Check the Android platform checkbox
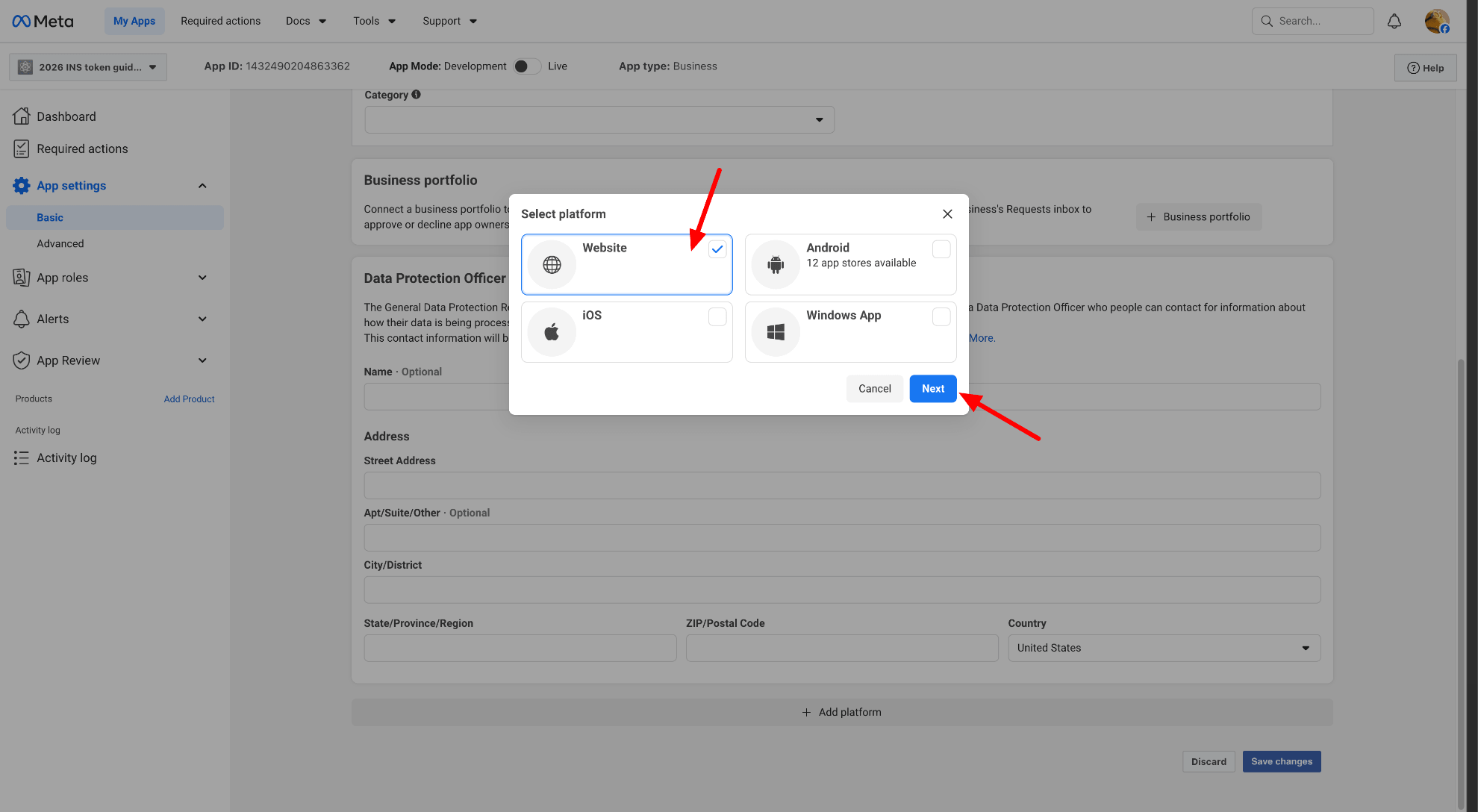1478x812 pixels. [x=941, y=249]
